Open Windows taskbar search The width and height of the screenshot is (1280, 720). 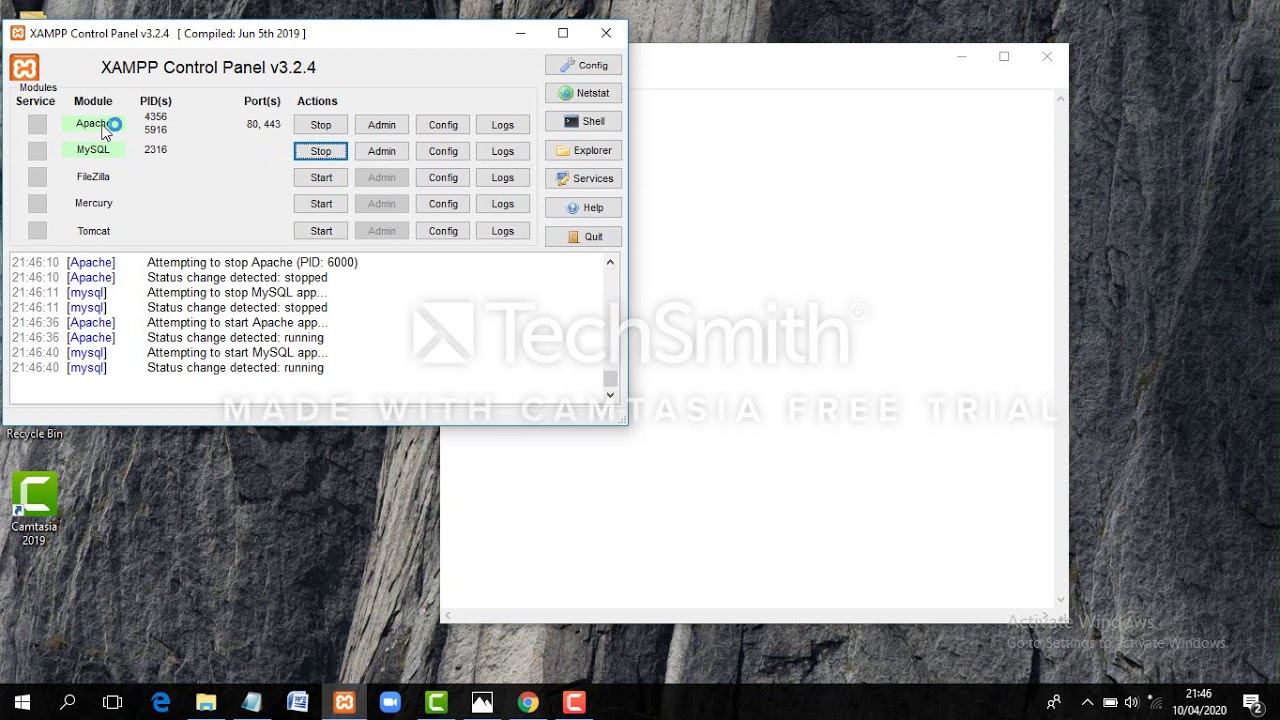click(67, 702)
